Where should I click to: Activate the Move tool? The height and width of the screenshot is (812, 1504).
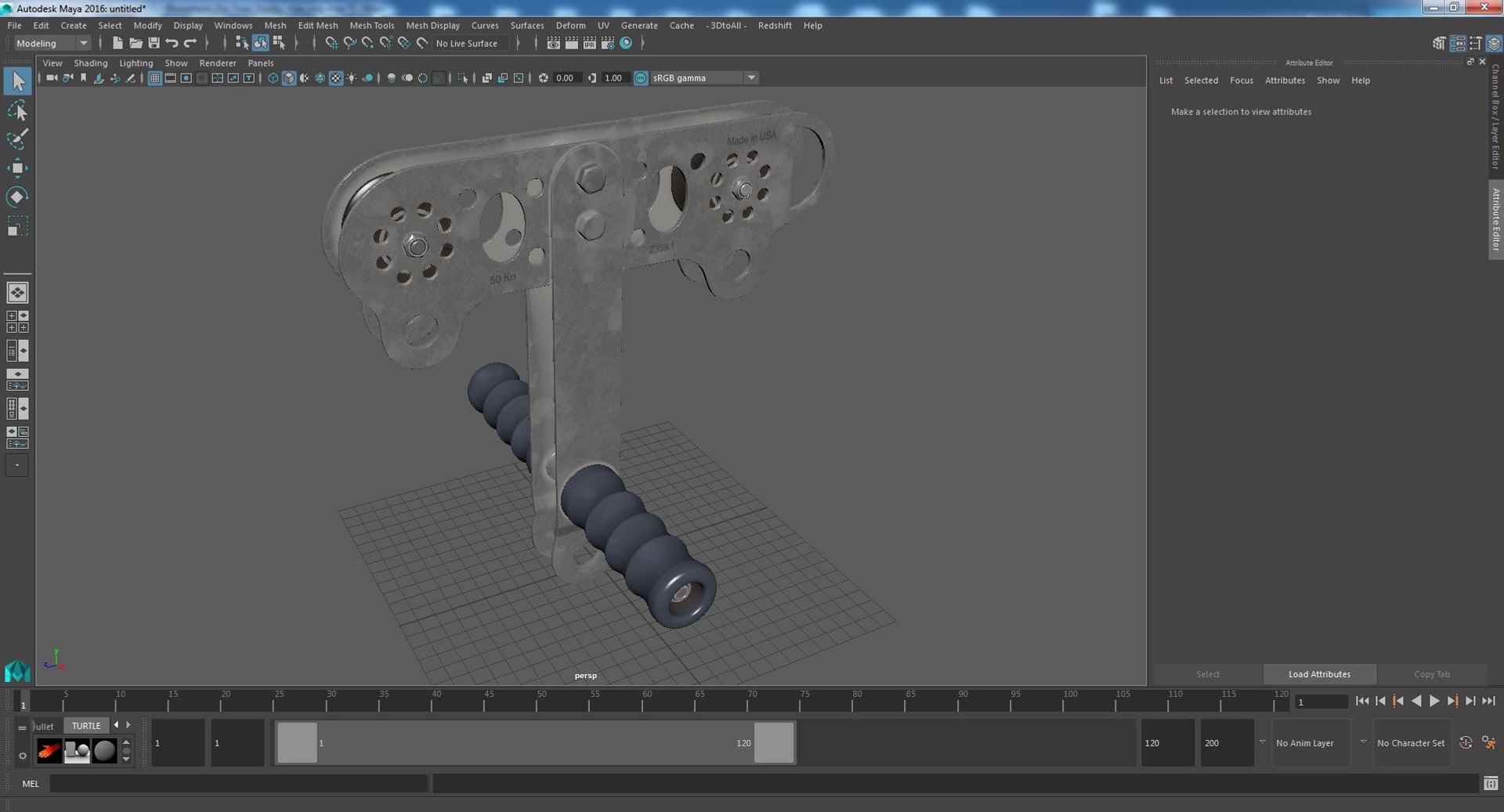point(17,168)
